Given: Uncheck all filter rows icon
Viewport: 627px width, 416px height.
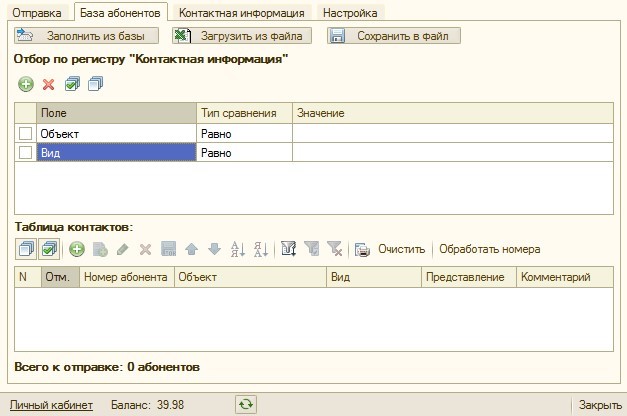Looking at the screenshot, I should click(96, 84).
